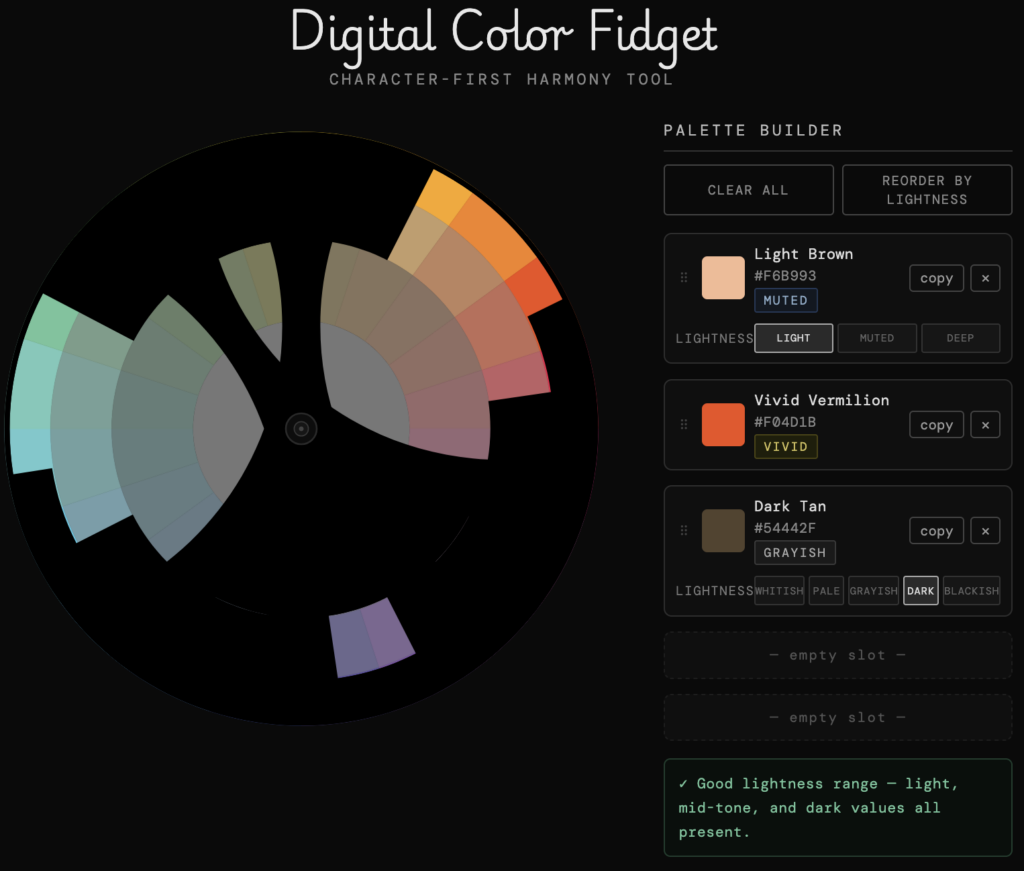Screen dimensions: 1024x871
Task: Copy the Vivid Vermilion hex code
Action: 936,425
